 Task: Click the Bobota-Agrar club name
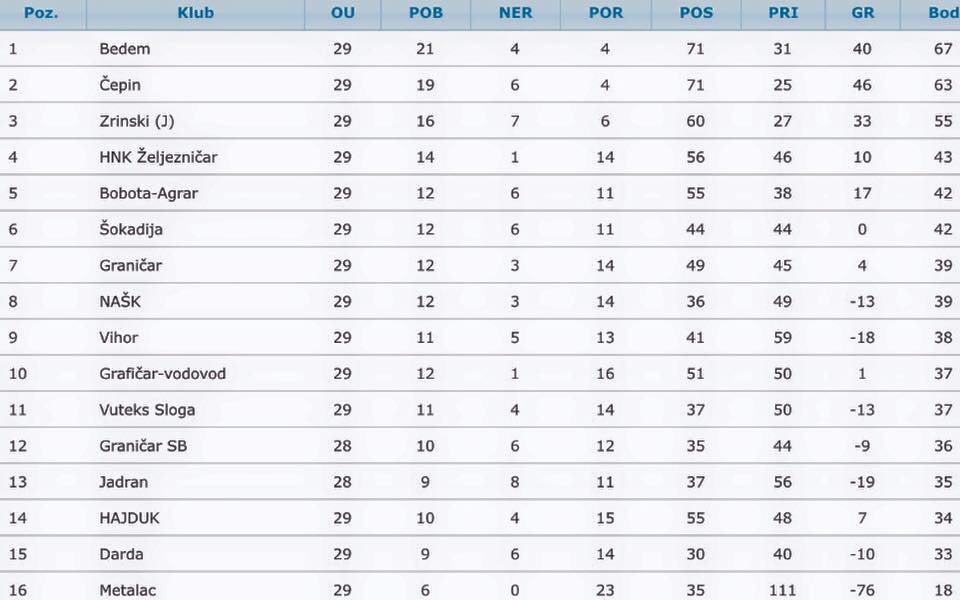tap(149, 193)
